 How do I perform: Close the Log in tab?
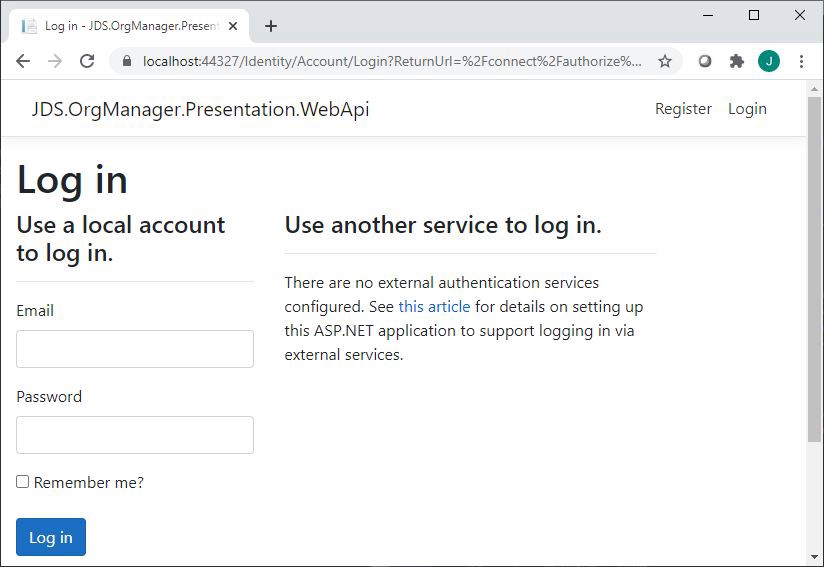click(x=233, y=26)
